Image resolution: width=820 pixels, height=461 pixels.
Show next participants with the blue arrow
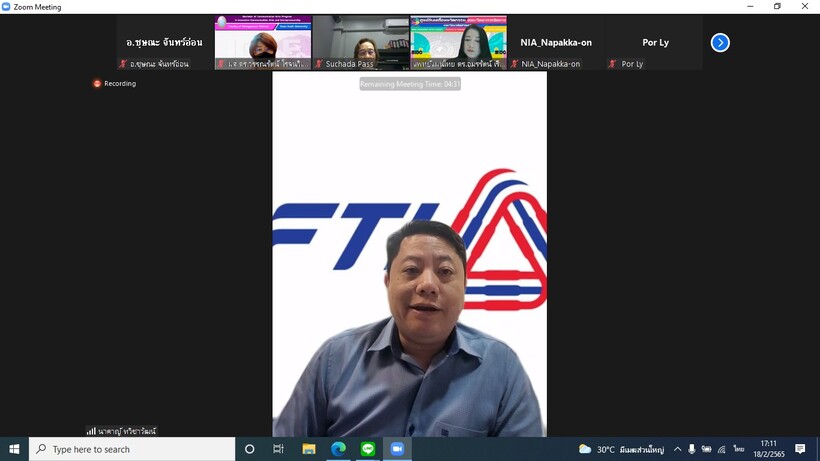[720, 42]
